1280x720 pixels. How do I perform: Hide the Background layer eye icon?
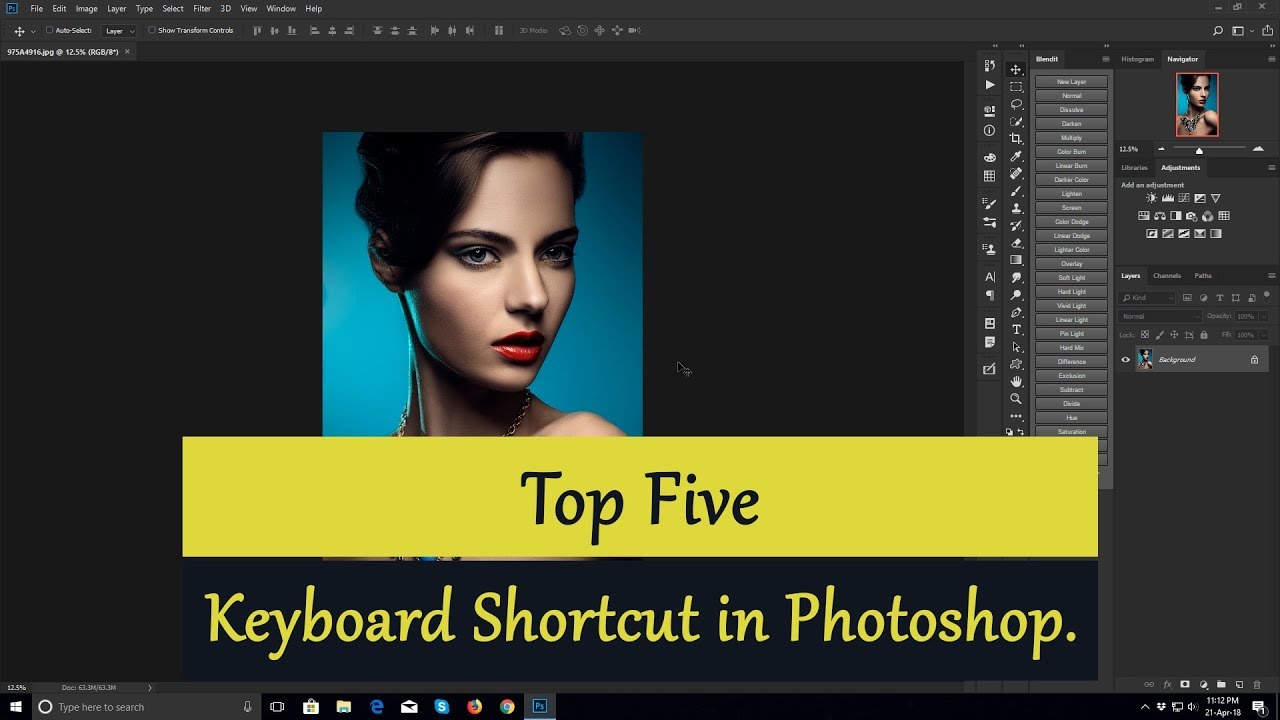[x=1125, y=359]
